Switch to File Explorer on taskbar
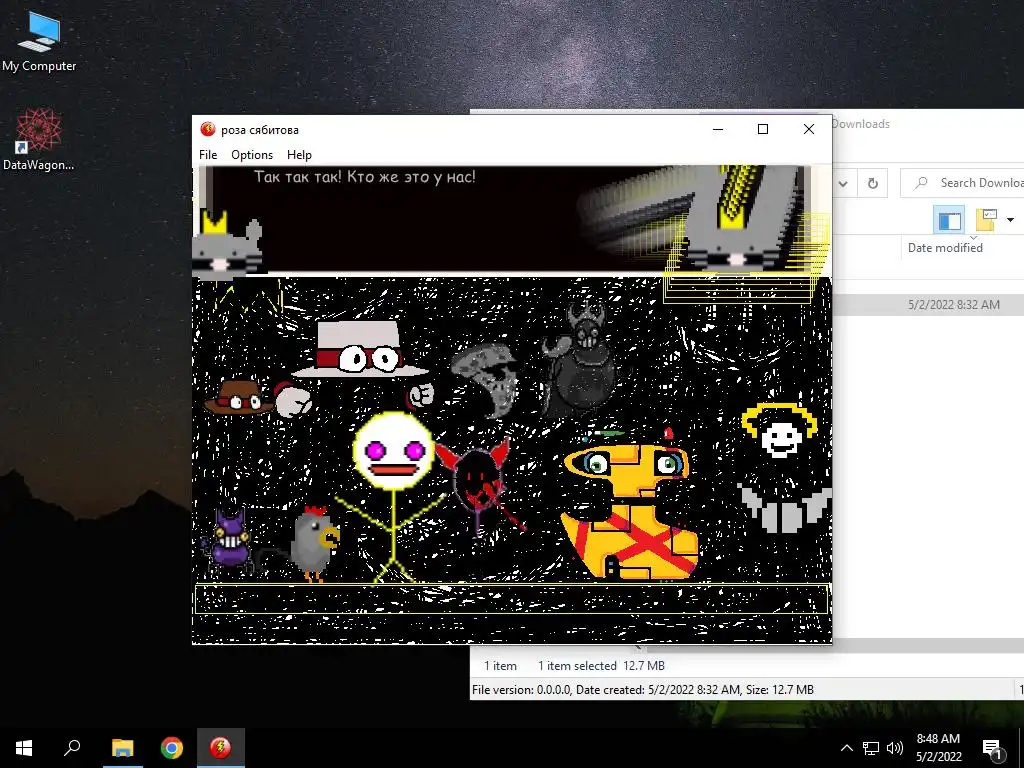1024x768 pixels. coord(122,748)
